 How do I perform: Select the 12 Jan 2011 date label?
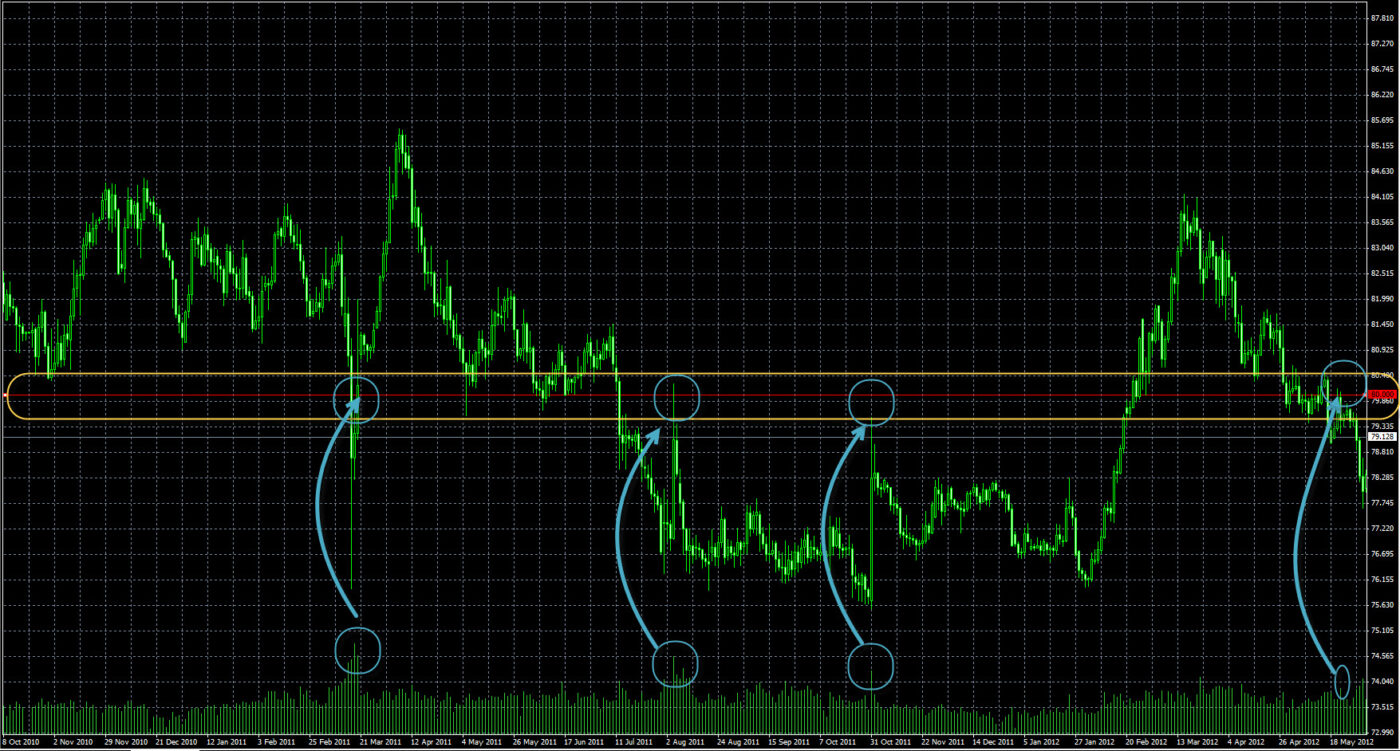pyautogui.click(x=228, y=743)
